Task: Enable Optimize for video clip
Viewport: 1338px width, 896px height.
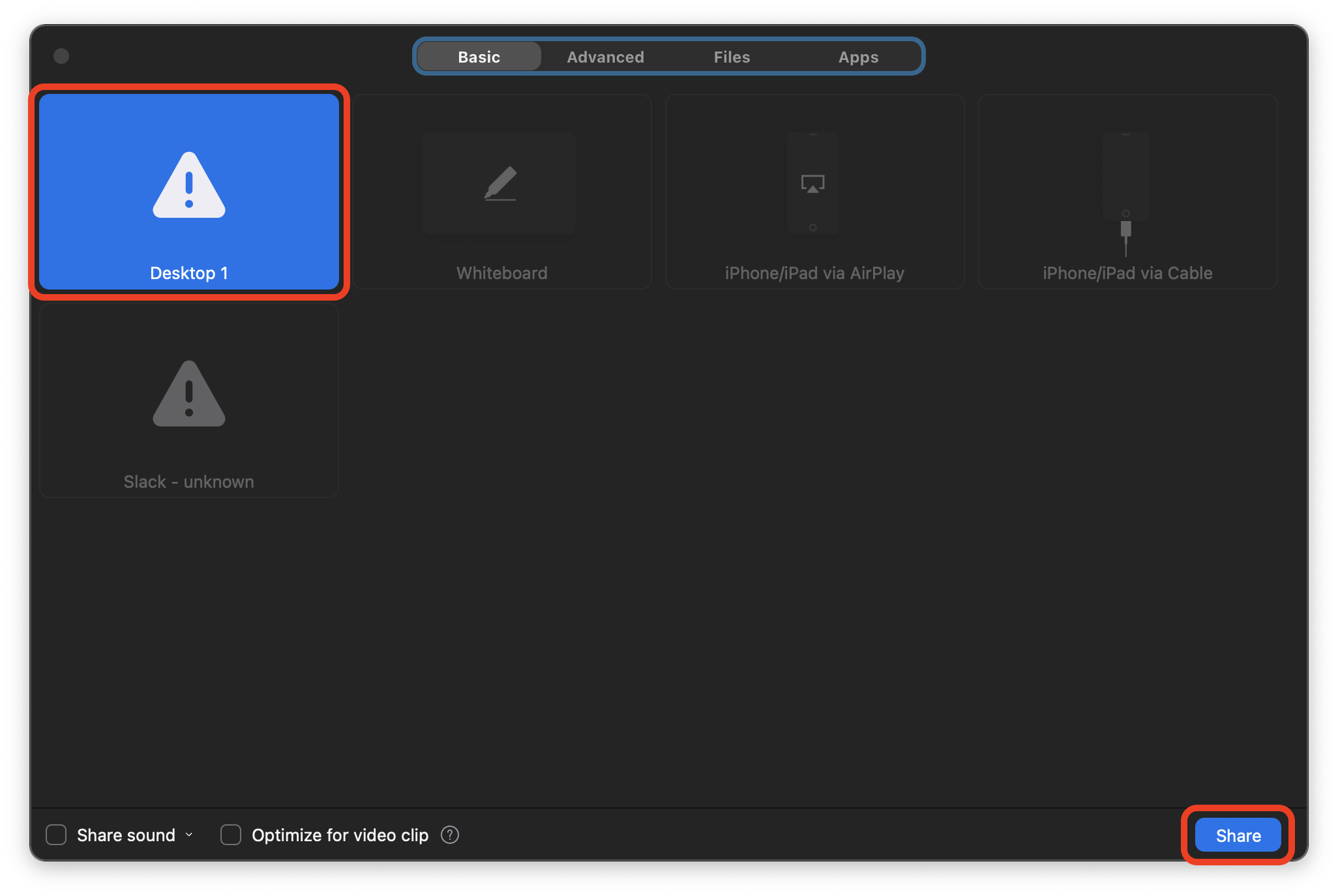Action: point(230,835)
